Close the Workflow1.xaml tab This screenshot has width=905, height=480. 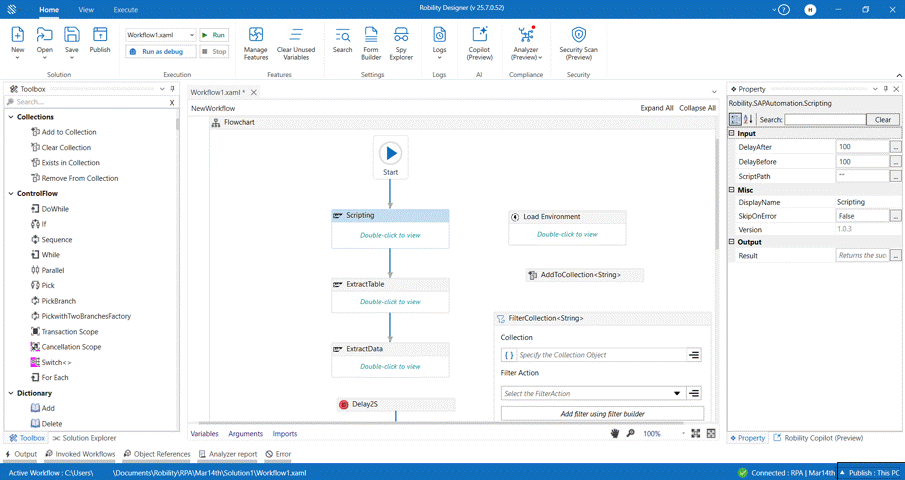point(253,92)
